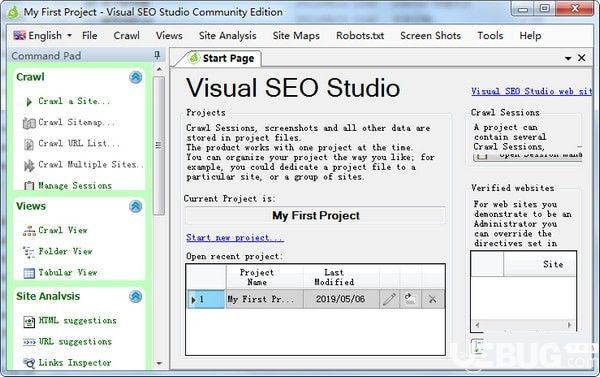Screen dimensions: 600x377
Task: Click the Start Page tab logo icon
Action: 194,58
